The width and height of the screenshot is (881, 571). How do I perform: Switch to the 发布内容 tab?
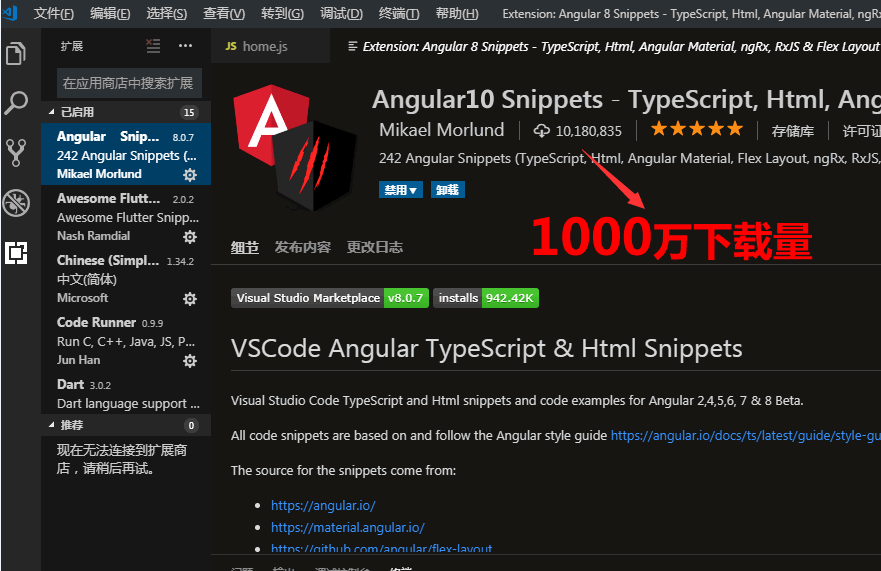click(x=303, y=247)
